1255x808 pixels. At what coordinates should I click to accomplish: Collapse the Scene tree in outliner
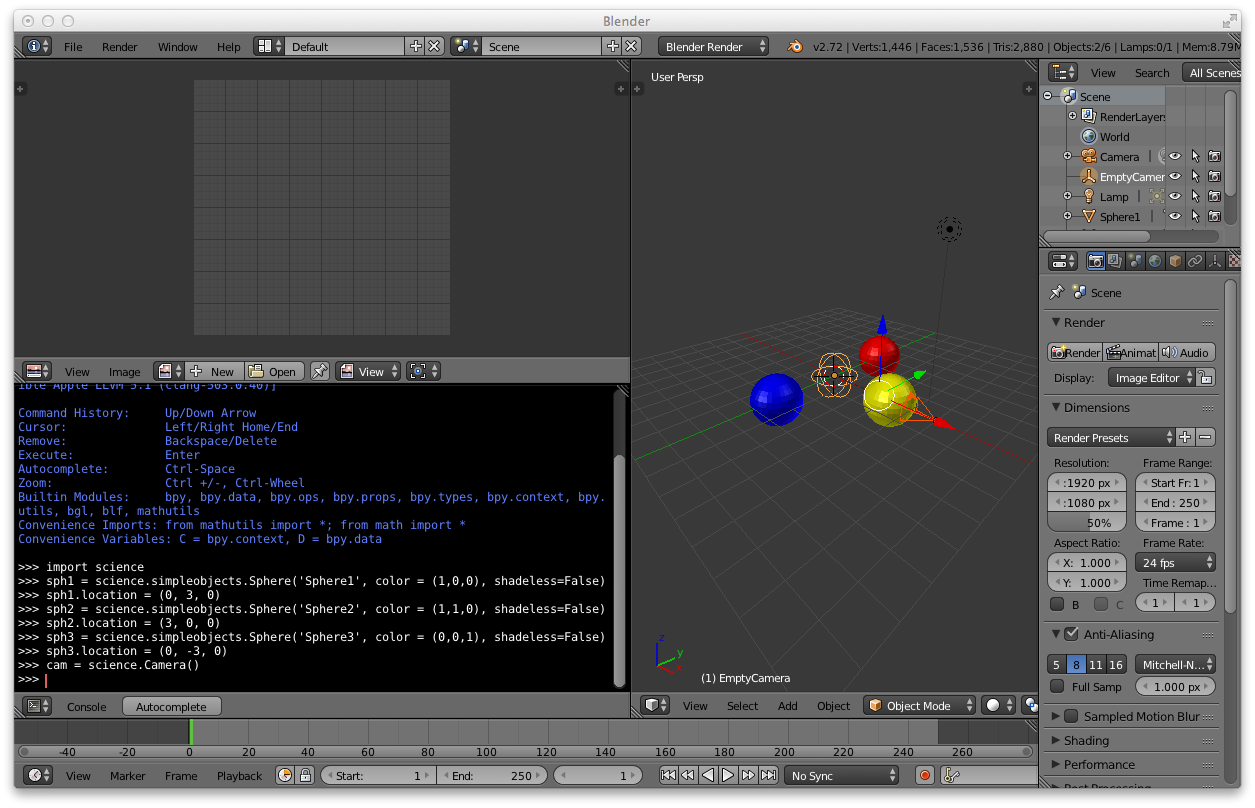[x=1048, y=97]
